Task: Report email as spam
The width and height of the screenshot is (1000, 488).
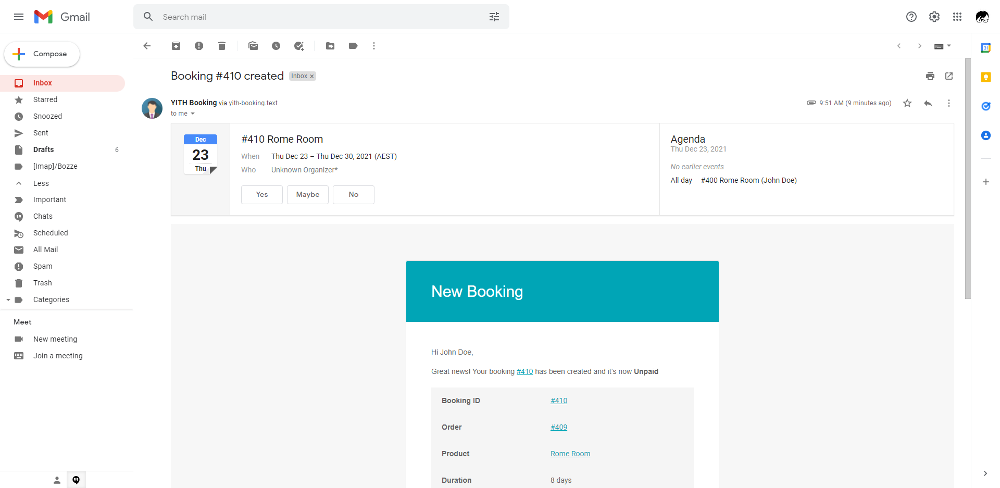Action: (199, 46)
